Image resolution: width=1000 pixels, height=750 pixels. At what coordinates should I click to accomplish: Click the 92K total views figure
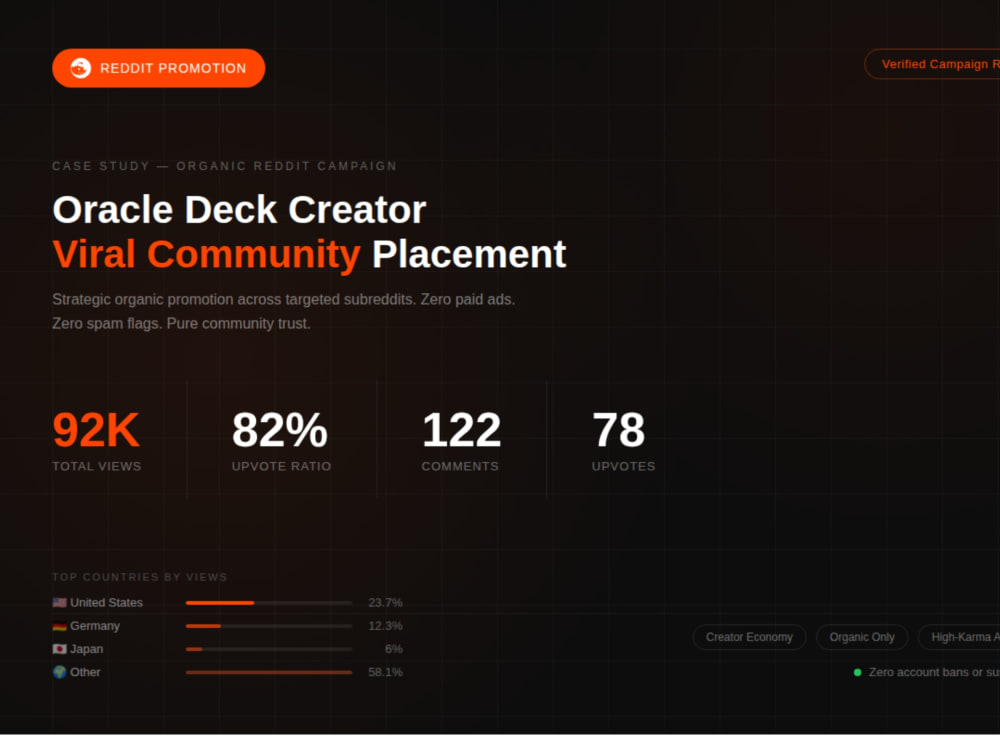coord(96,430)
